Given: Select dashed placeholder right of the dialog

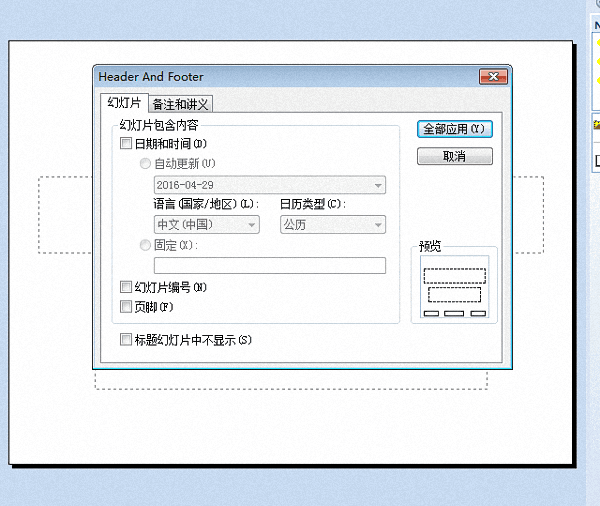Looking at the screenshot, I should click(x=528, y=214).
